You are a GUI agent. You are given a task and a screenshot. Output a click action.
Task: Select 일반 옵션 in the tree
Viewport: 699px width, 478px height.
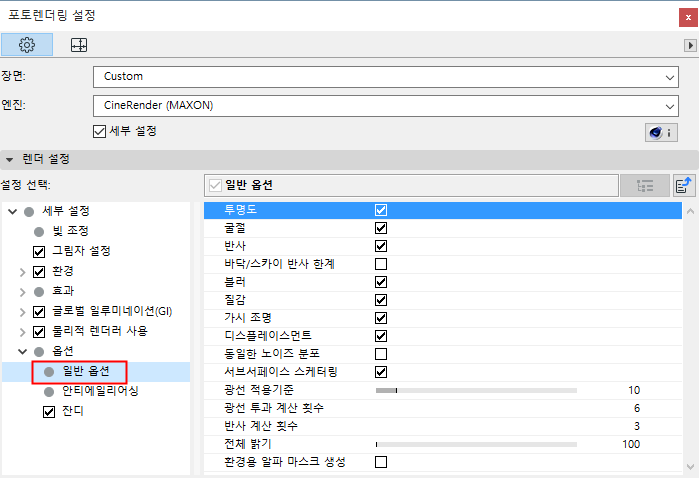pyautogui.click(x=86, y=371)
